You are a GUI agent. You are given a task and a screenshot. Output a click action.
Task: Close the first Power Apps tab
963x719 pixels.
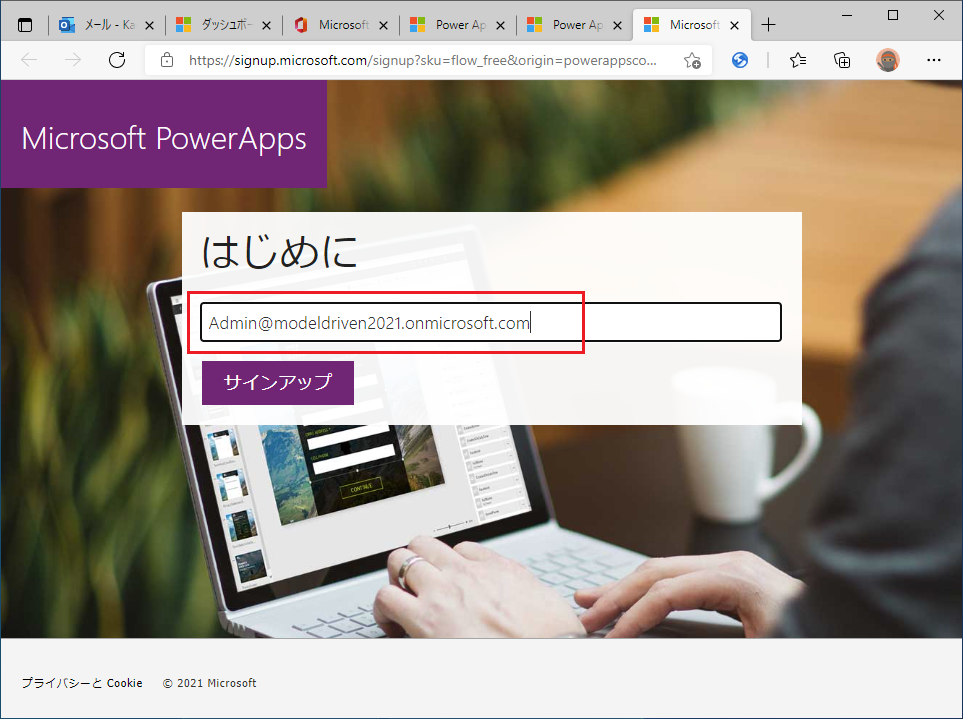pos(501,25)
